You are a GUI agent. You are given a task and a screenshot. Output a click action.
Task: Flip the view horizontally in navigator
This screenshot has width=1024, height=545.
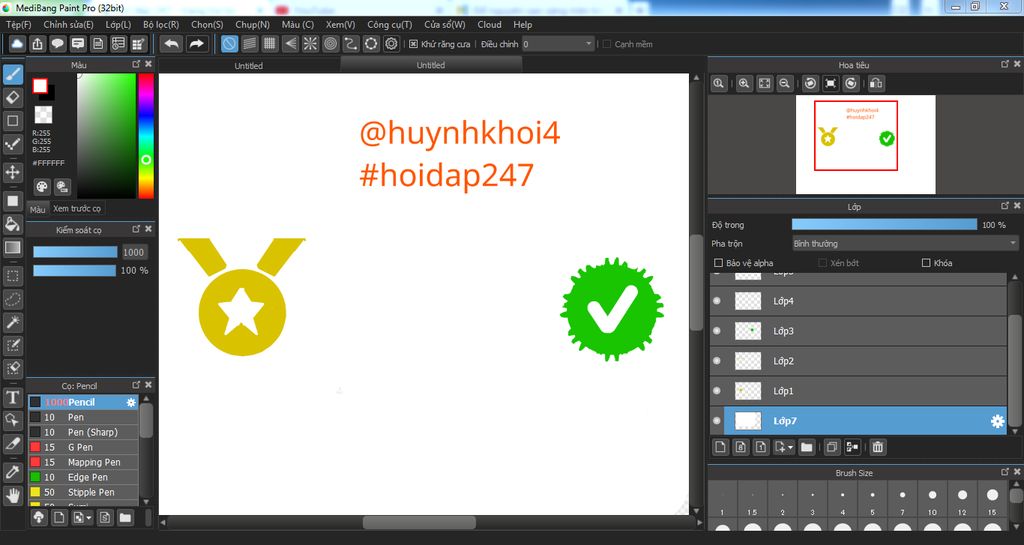(x=876, y=84)
